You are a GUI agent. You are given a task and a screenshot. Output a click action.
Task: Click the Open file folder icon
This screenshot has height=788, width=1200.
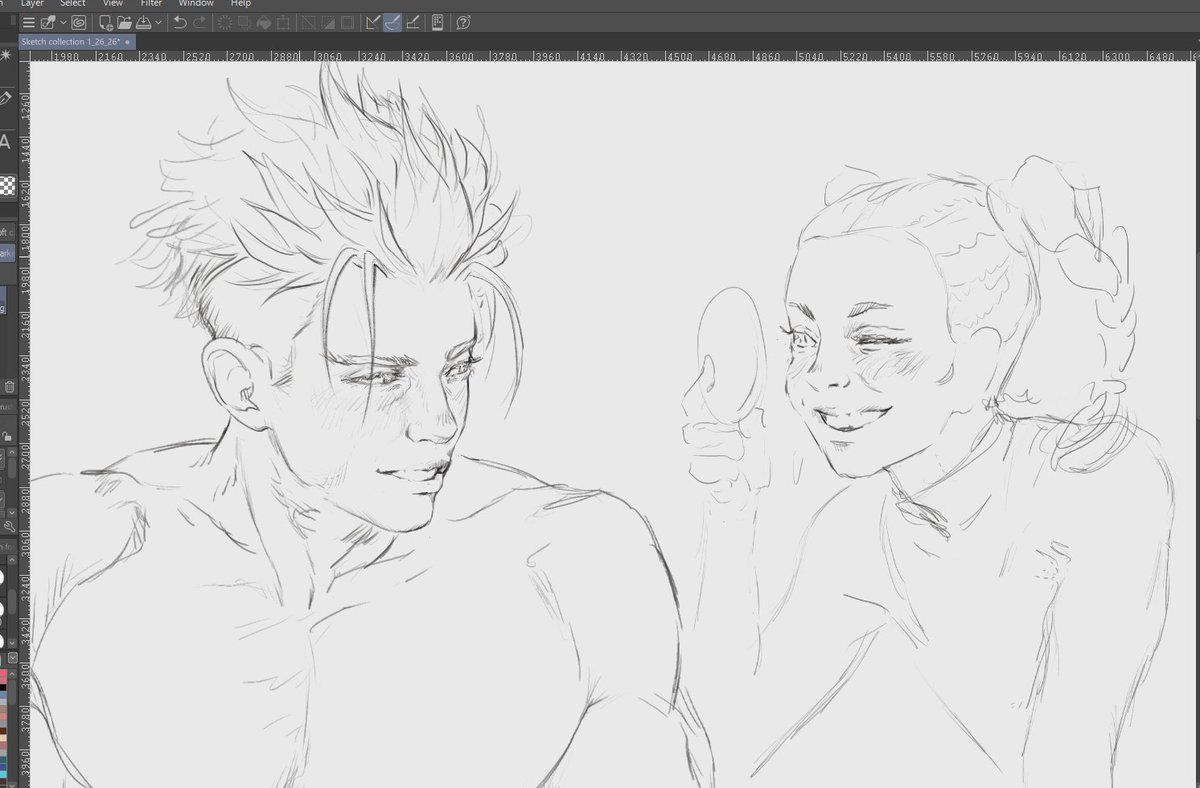124,22
